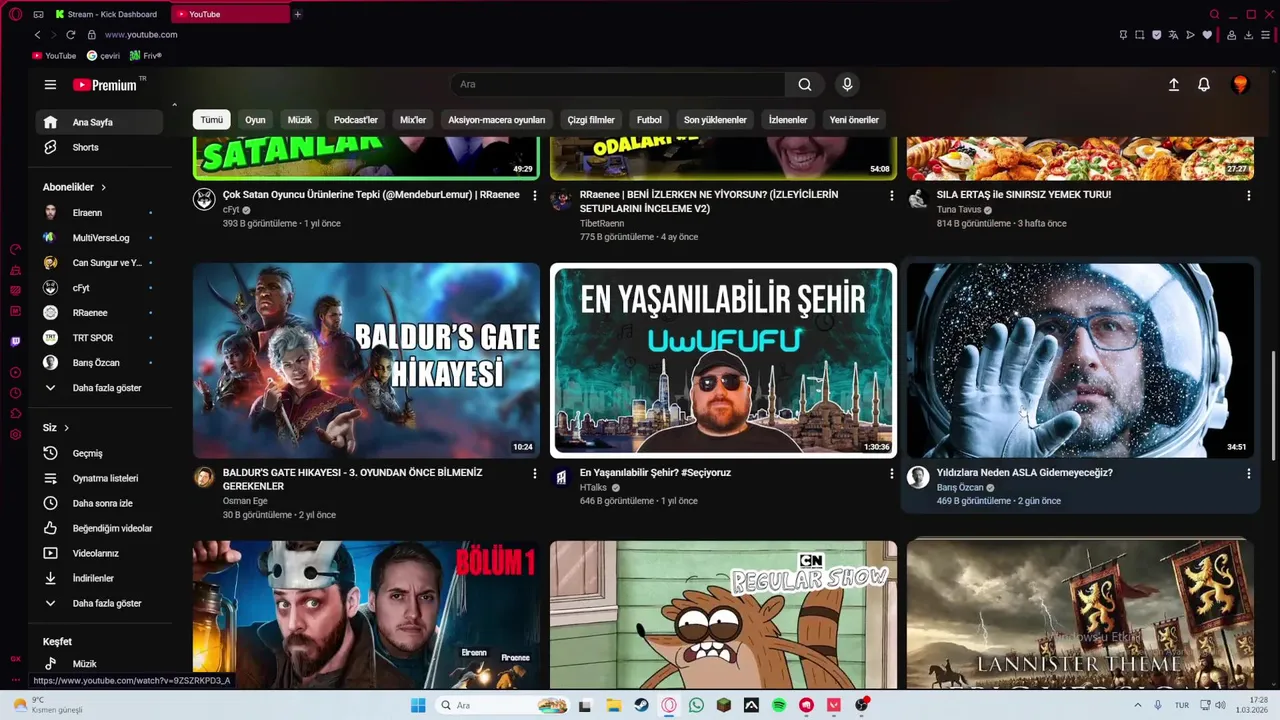The height and width of the screenshot is (720, 1280).
Task: Start voice search with microphone icon
Action: coord(847,85)
